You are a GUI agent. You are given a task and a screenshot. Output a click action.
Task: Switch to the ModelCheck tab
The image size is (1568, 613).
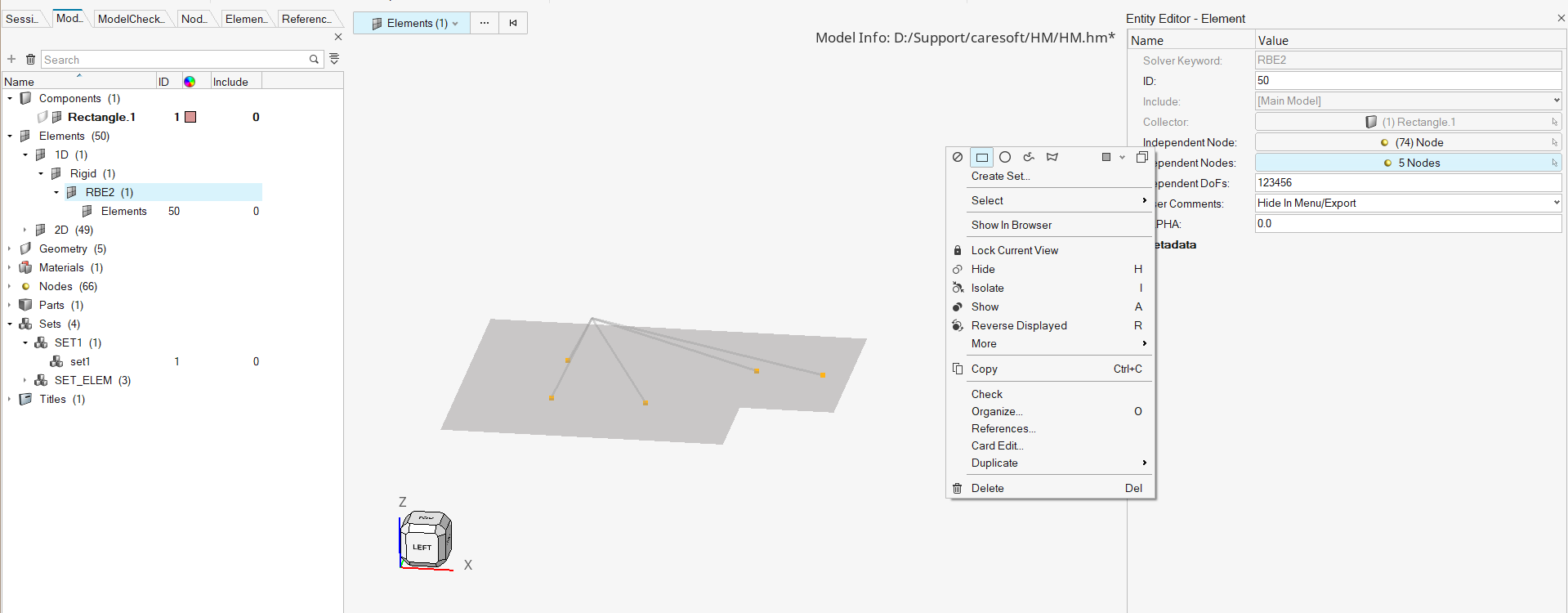coord(130,19)
